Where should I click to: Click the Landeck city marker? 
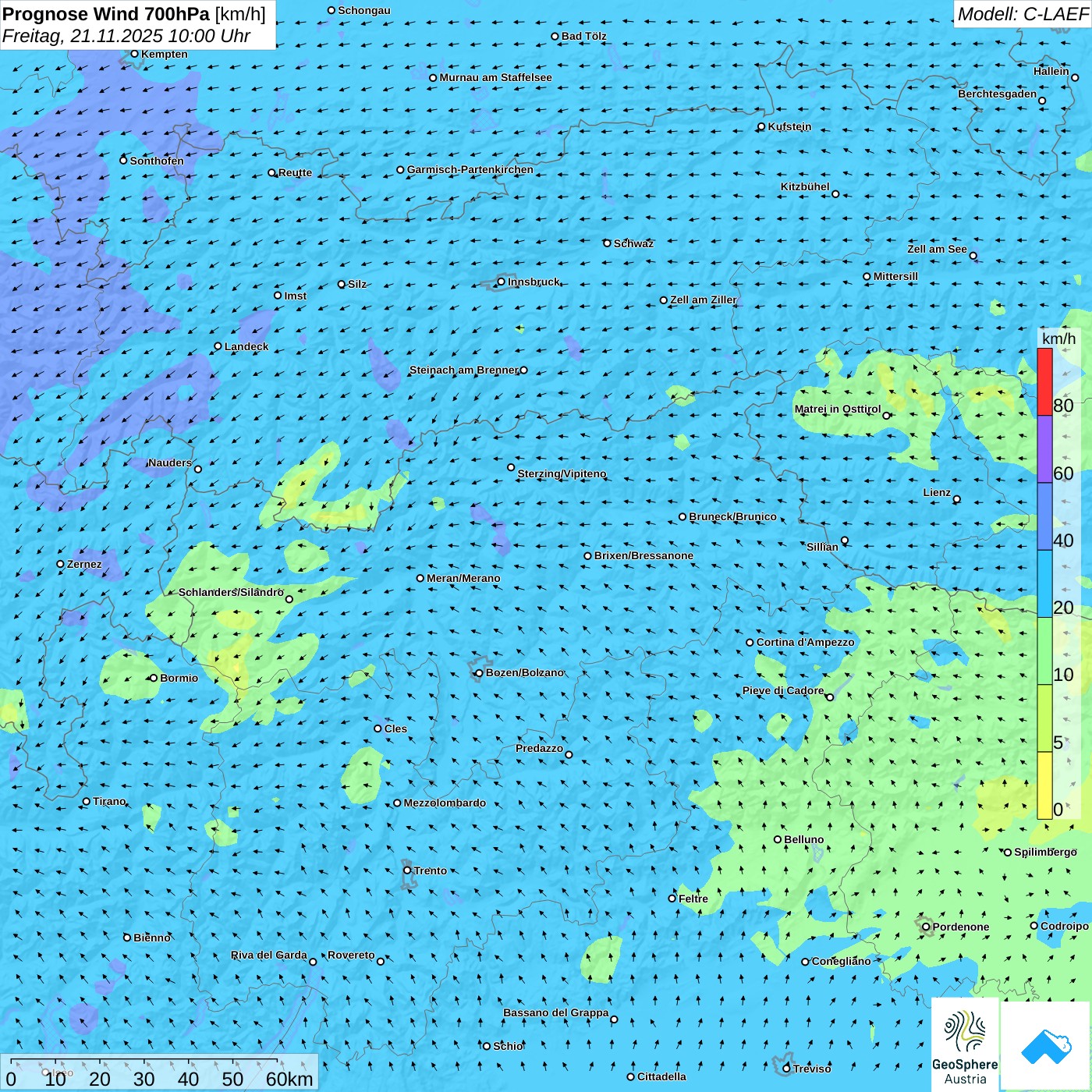(x=218, y=346)
